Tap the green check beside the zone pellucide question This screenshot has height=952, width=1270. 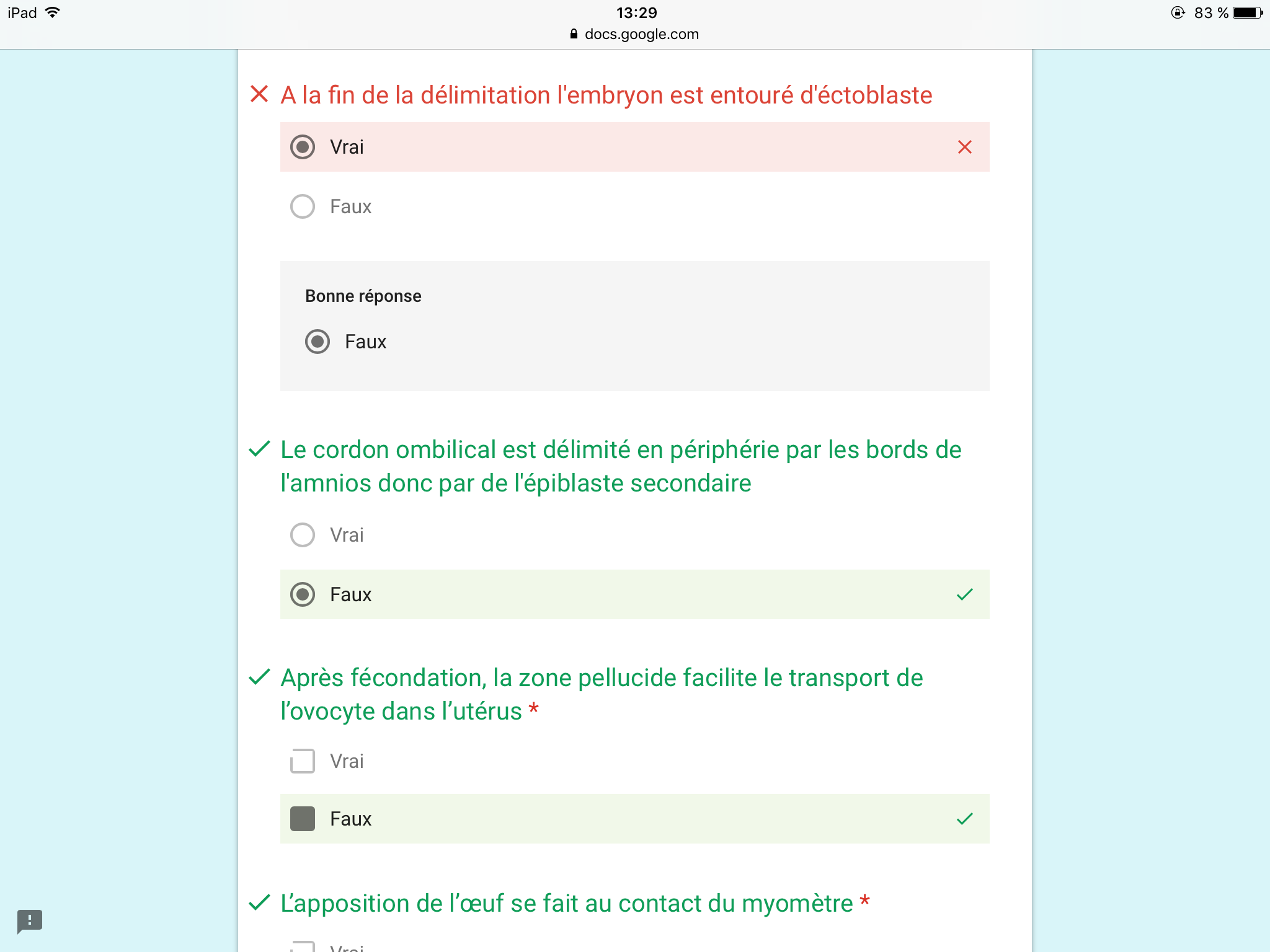coord(259,676)
